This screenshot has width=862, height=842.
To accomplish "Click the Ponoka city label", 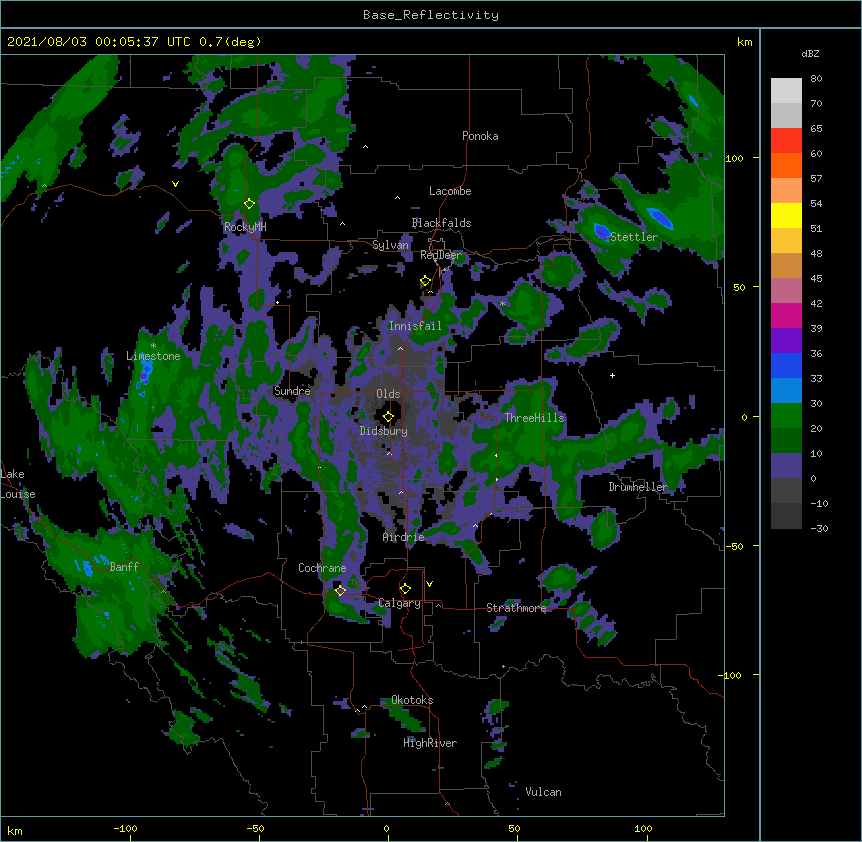I will (480, 136).
